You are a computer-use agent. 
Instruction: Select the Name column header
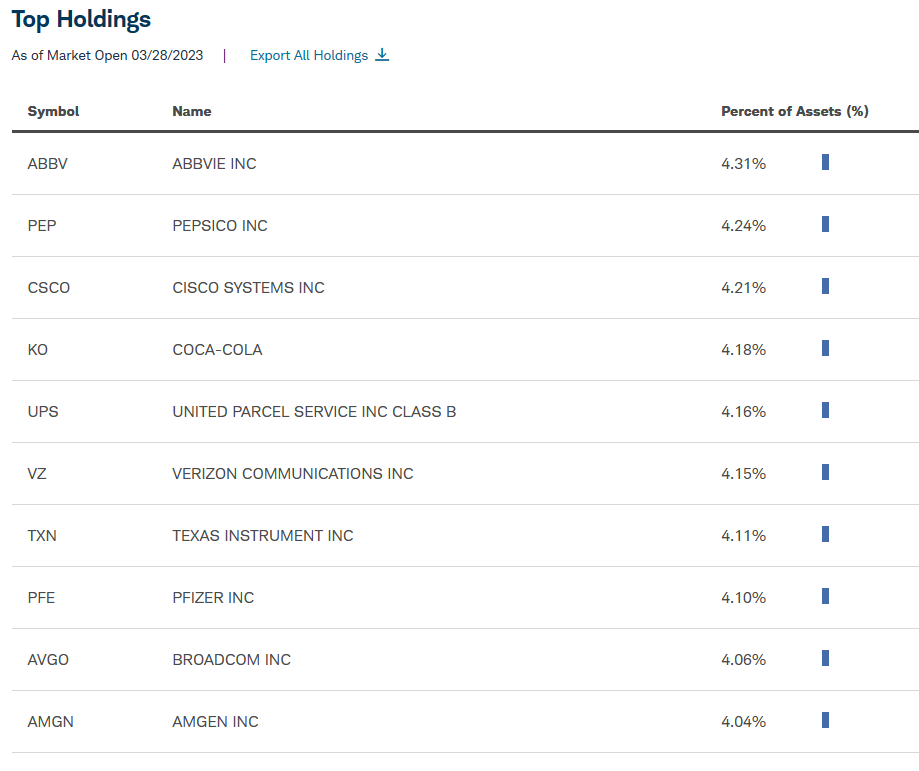(192, 111)
